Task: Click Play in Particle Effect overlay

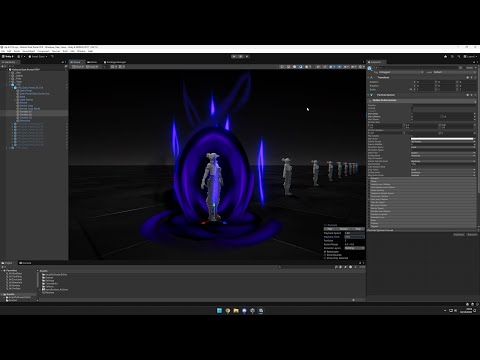Action: (329, 229)
